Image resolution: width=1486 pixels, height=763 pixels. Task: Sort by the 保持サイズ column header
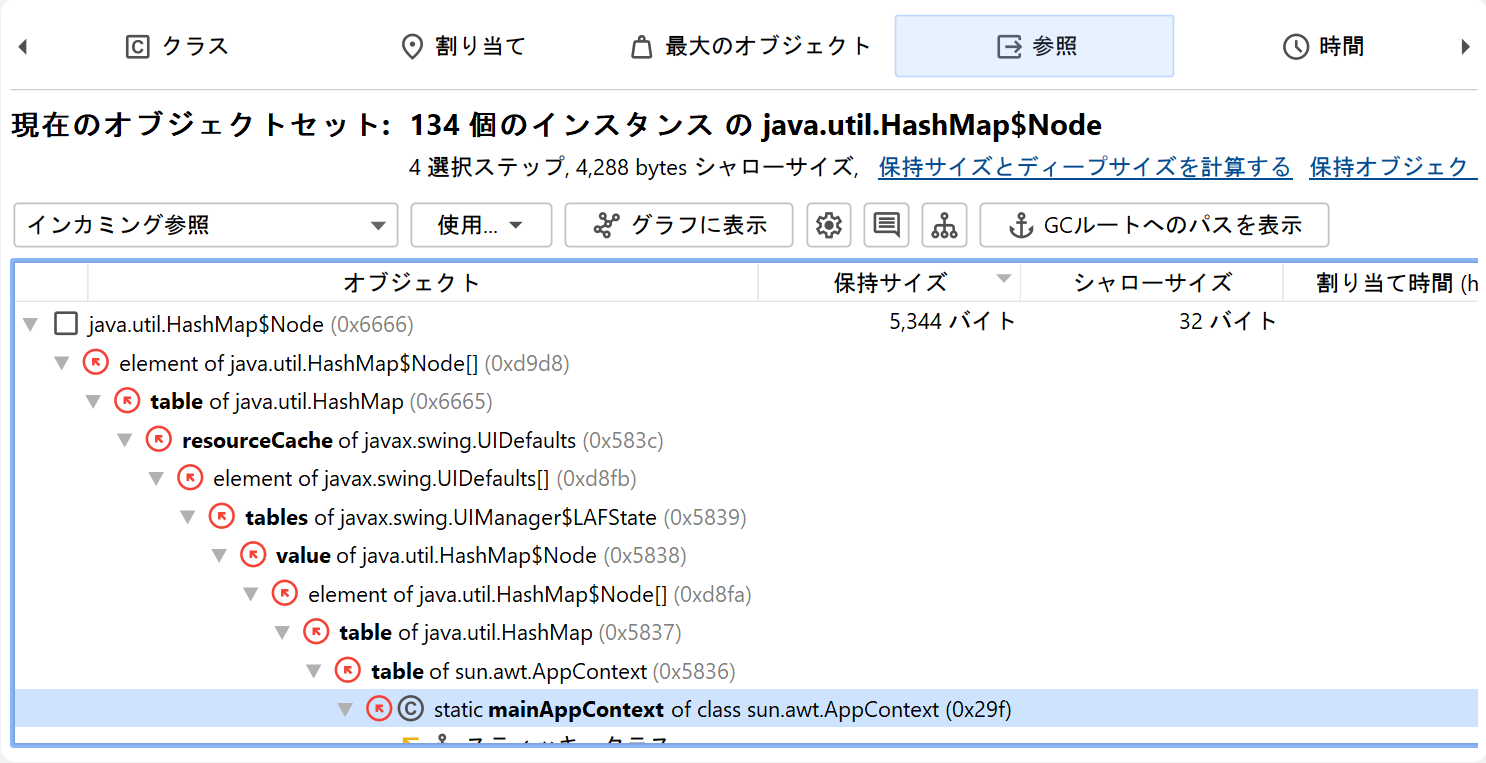click(x=889, y=283)
